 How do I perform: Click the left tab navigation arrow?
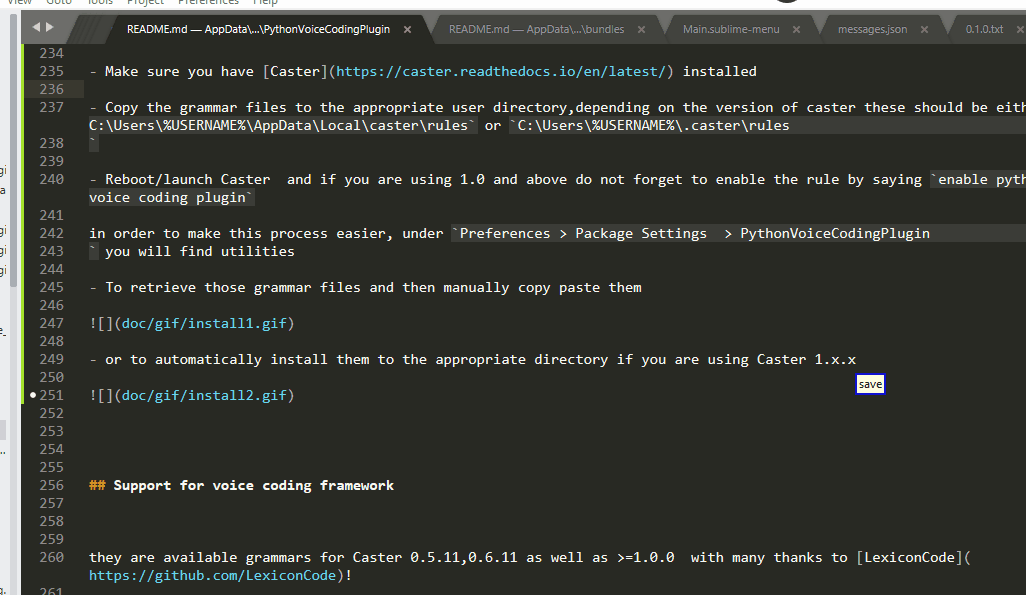[x=36, y=27]
